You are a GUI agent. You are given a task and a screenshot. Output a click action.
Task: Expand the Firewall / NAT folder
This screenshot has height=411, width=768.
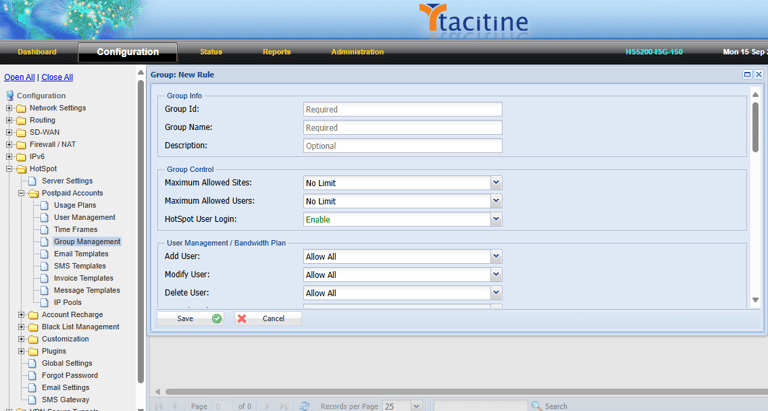point(9,145)
